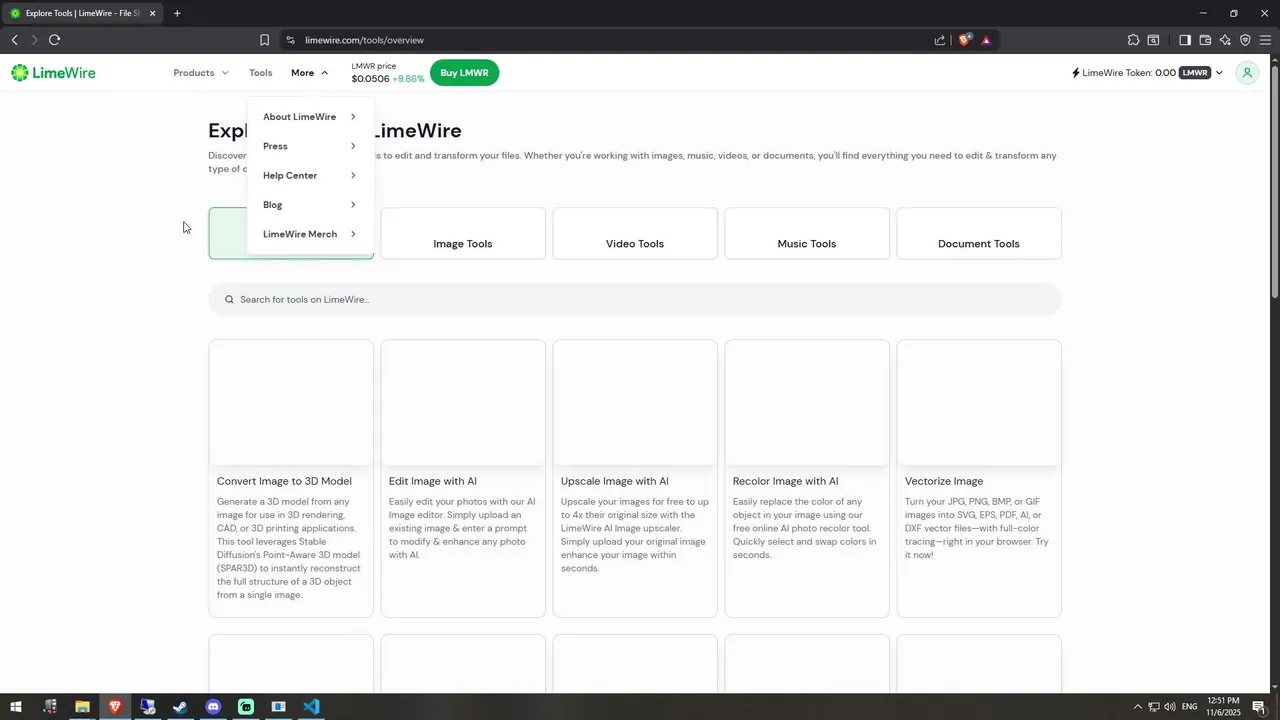Switch to the Music Tools tab
This screenshot has width=1280, height=720.
coord(807,233)
